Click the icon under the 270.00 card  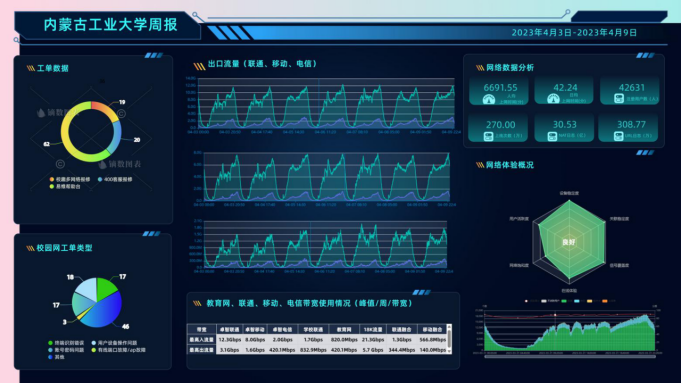[x=488, y=136]
